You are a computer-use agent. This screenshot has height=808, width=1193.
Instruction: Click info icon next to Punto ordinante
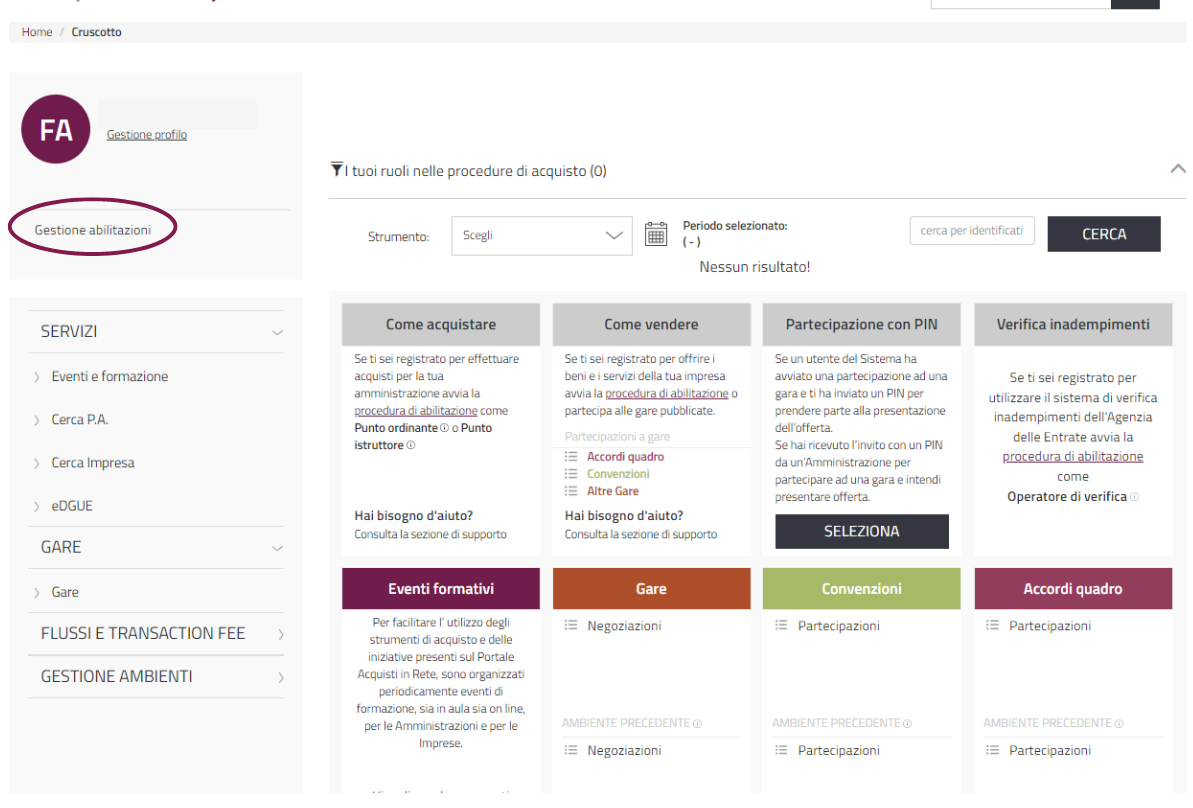(444, 428)
